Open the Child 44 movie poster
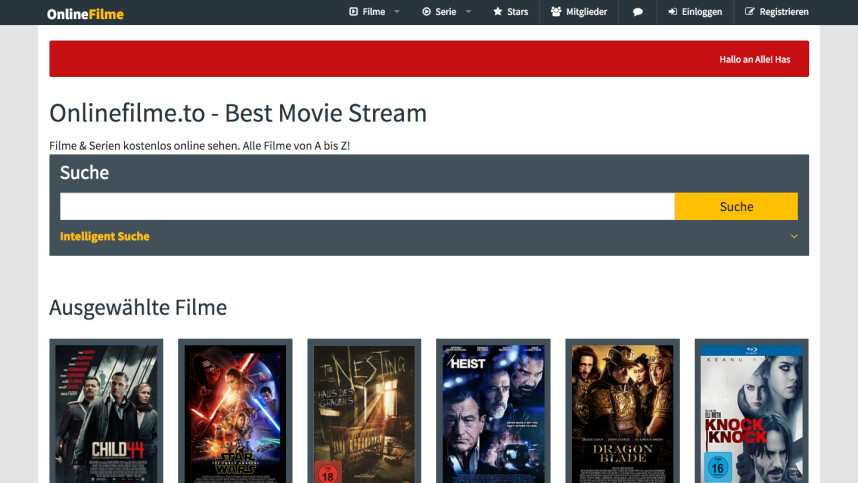Screen dimensions: 858x483 [106, 413]
